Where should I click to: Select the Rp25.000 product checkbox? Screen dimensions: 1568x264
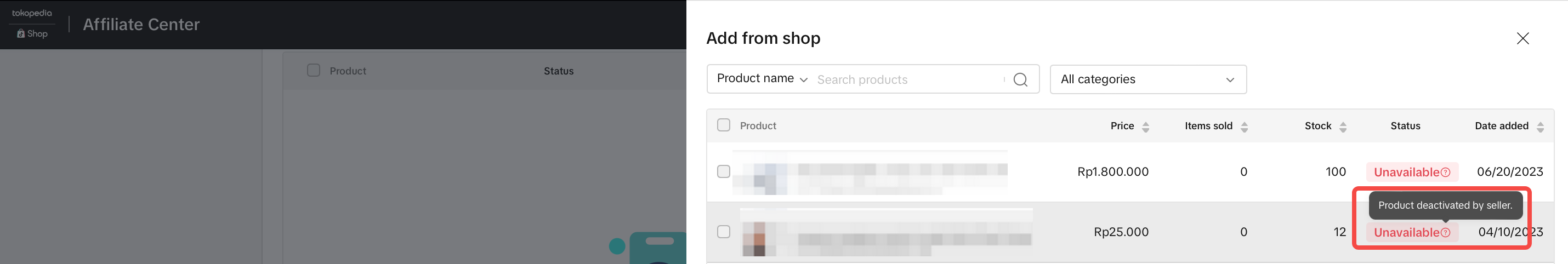point(723,232)
